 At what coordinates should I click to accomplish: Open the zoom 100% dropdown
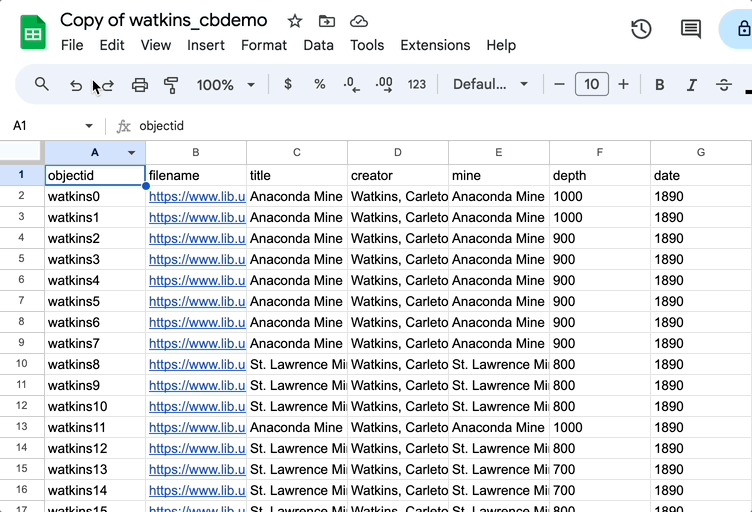[225, 85]
